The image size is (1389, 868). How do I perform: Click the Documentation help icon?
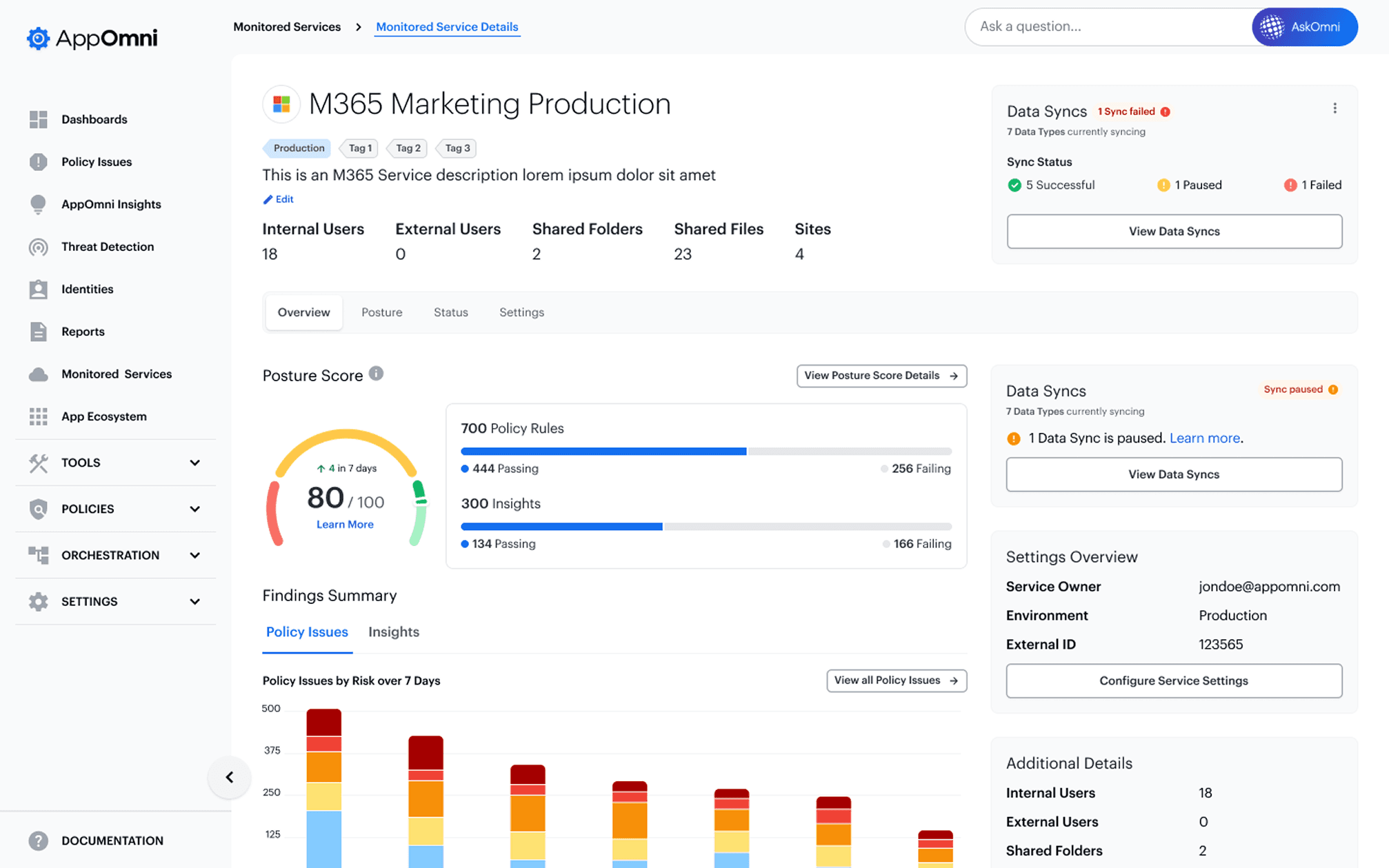39,840
